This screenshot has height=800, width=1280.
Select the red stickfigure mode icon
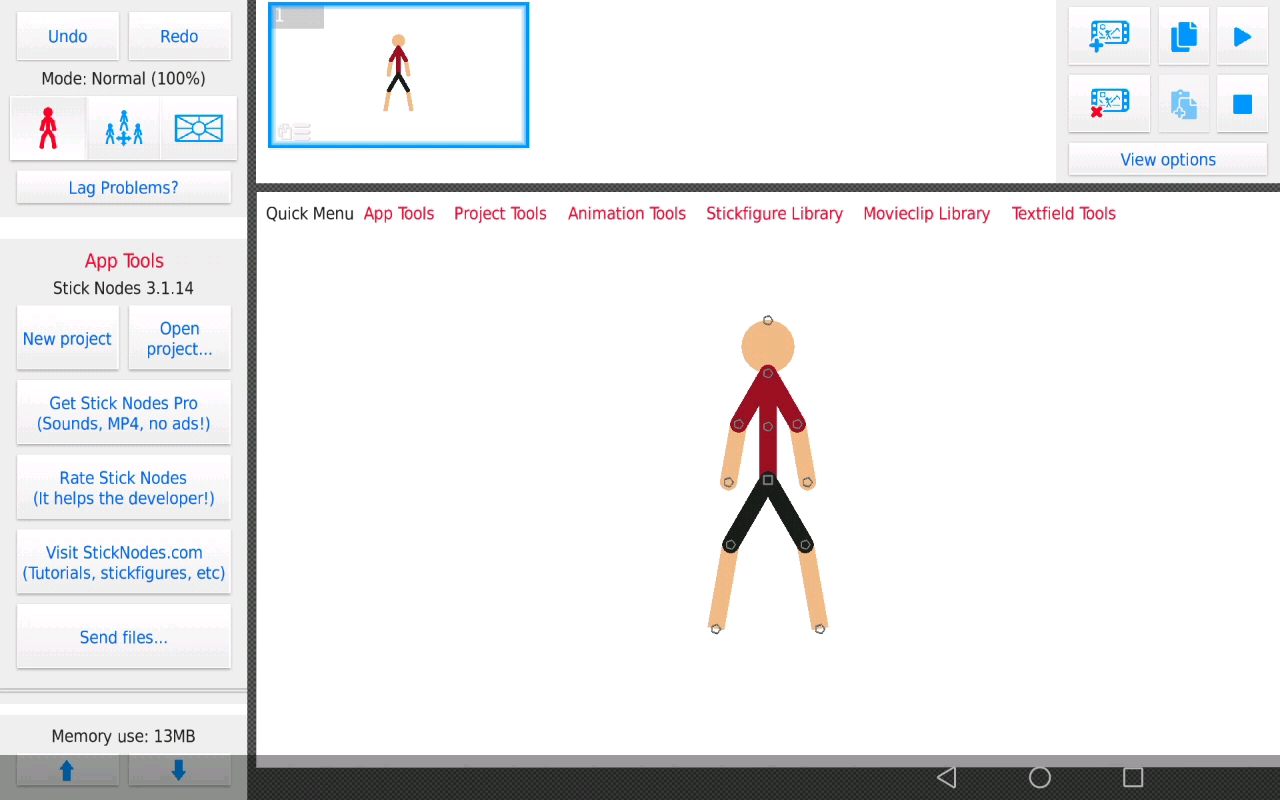[48, 128]
